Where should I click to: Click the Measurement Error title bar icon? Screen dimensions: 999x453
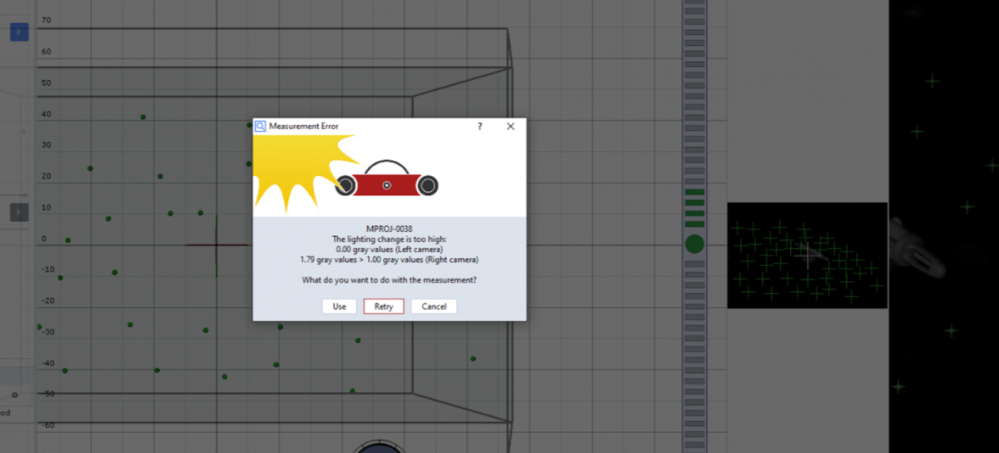point(261,127)
